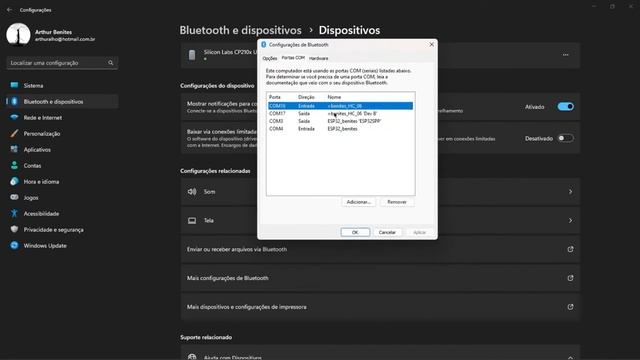Image resolution: width=640 pixels, height=360 pixels.
Task: Click the Silicon Labs device icon
Action: 192,55
